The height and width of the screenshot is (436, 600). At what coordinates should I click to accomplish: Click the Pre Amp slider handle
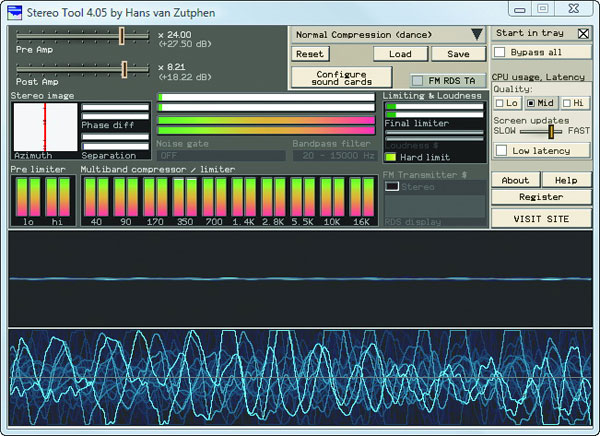(121, 36)
